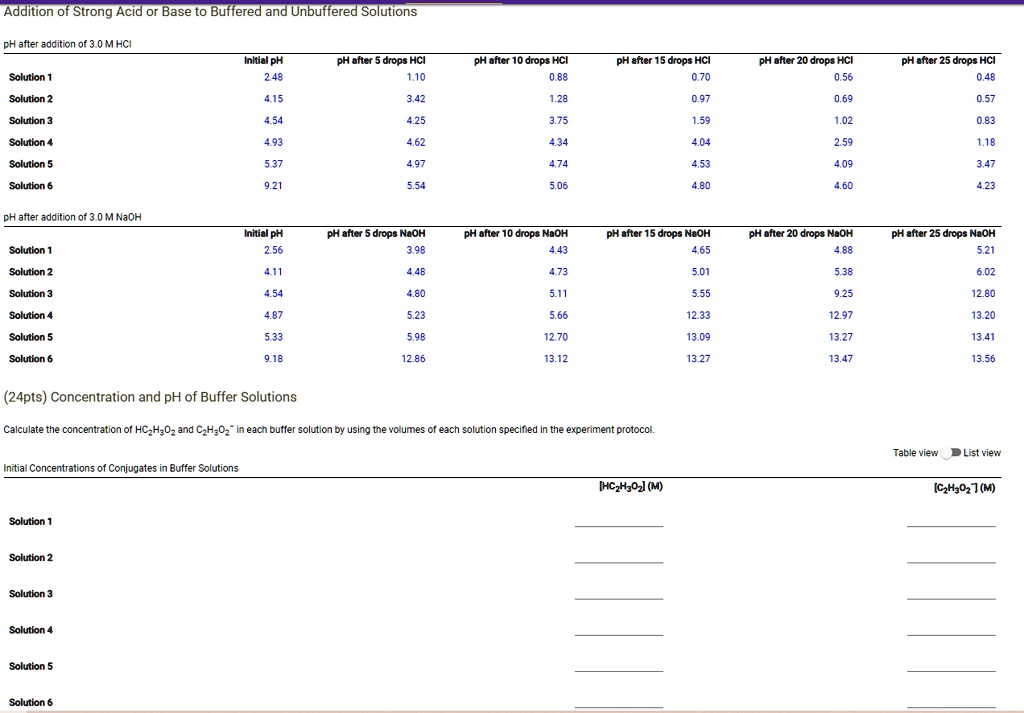The width and height of the screenshot is (1024, 713).
Task: Click NaOH table value 12.86 for Solution 6
Action: (413, 358)
